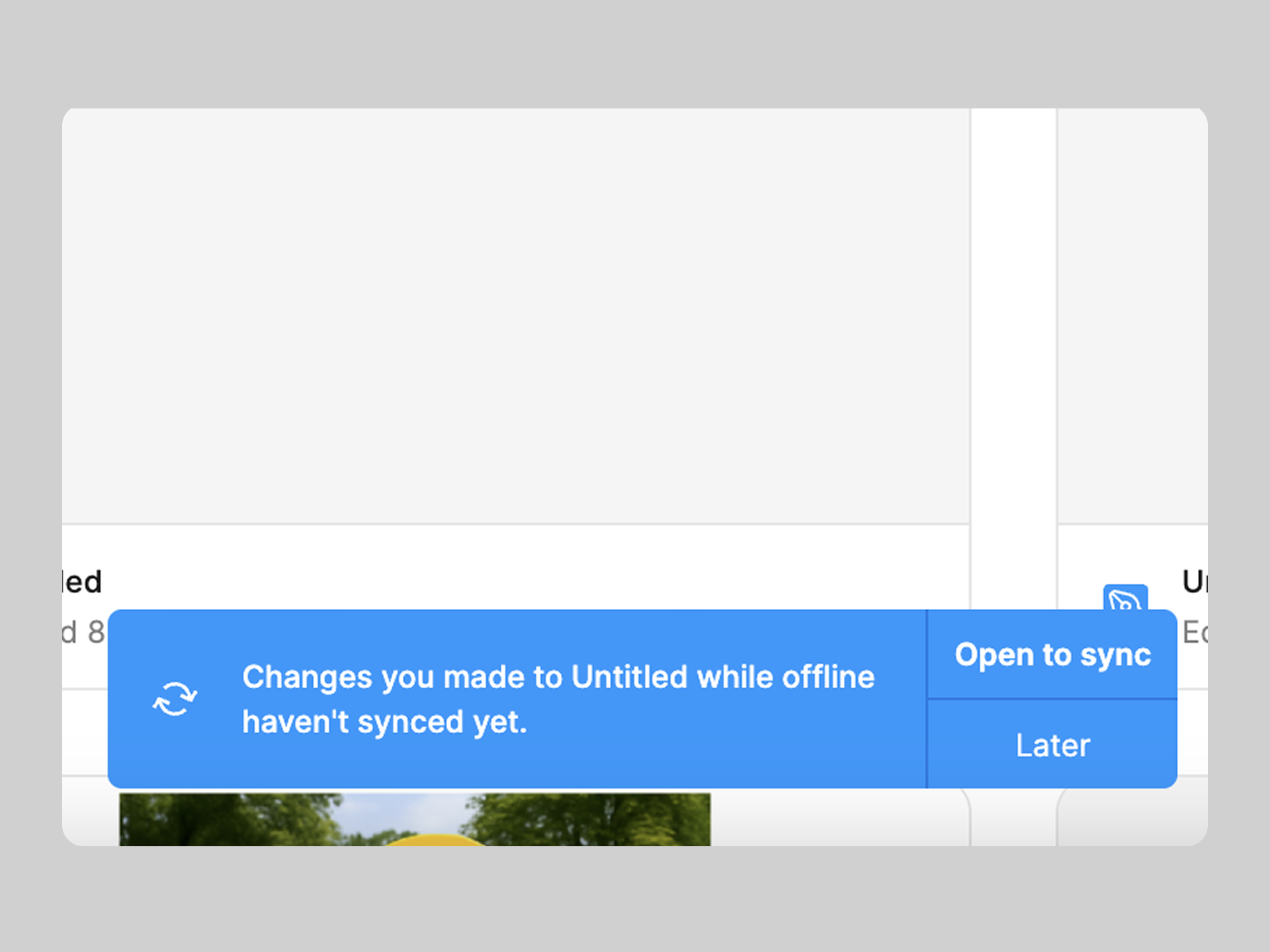Dismiss the notification with Later
The image size is (1270, 952).
tap(1052, 745)
